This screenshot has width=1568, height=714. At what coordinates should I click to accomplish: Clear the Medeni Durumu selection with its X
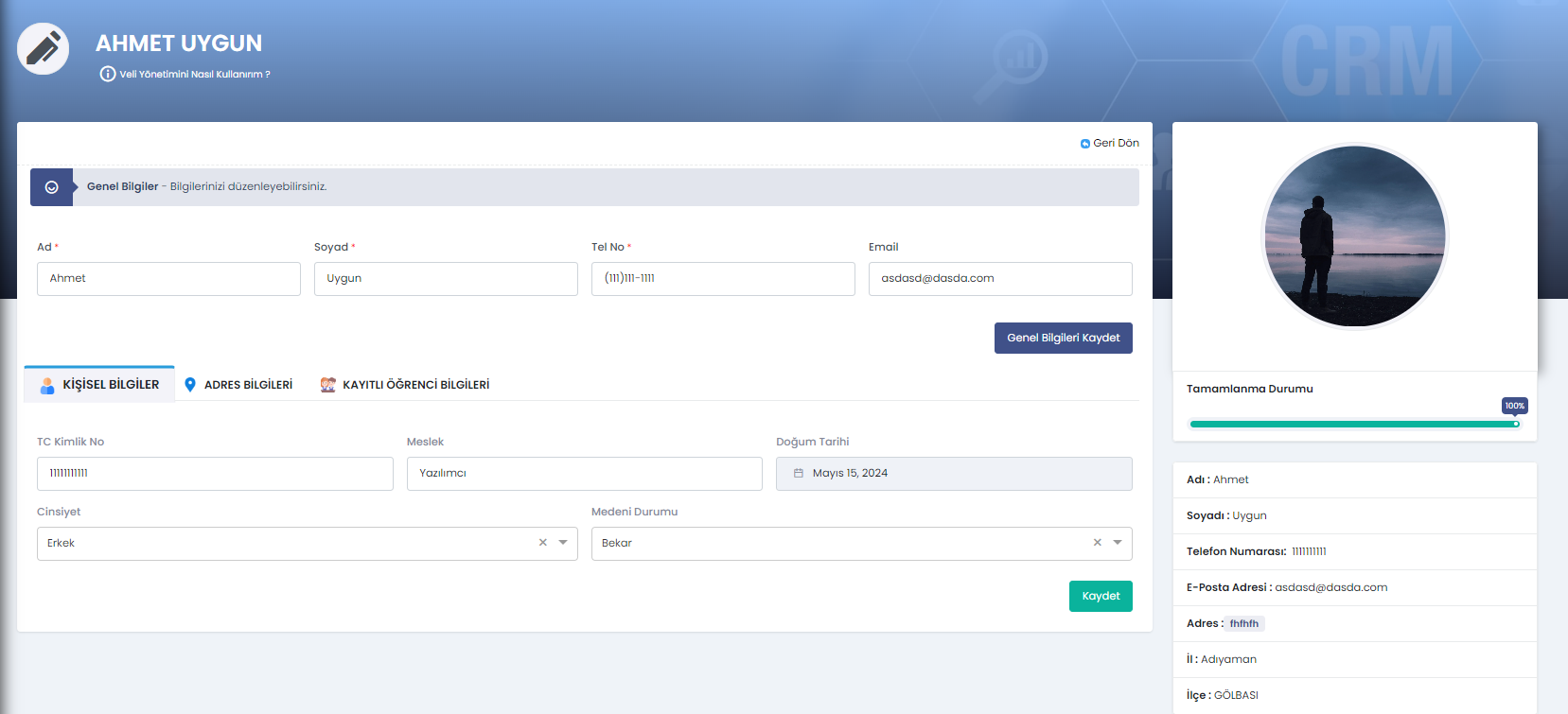1098,543
